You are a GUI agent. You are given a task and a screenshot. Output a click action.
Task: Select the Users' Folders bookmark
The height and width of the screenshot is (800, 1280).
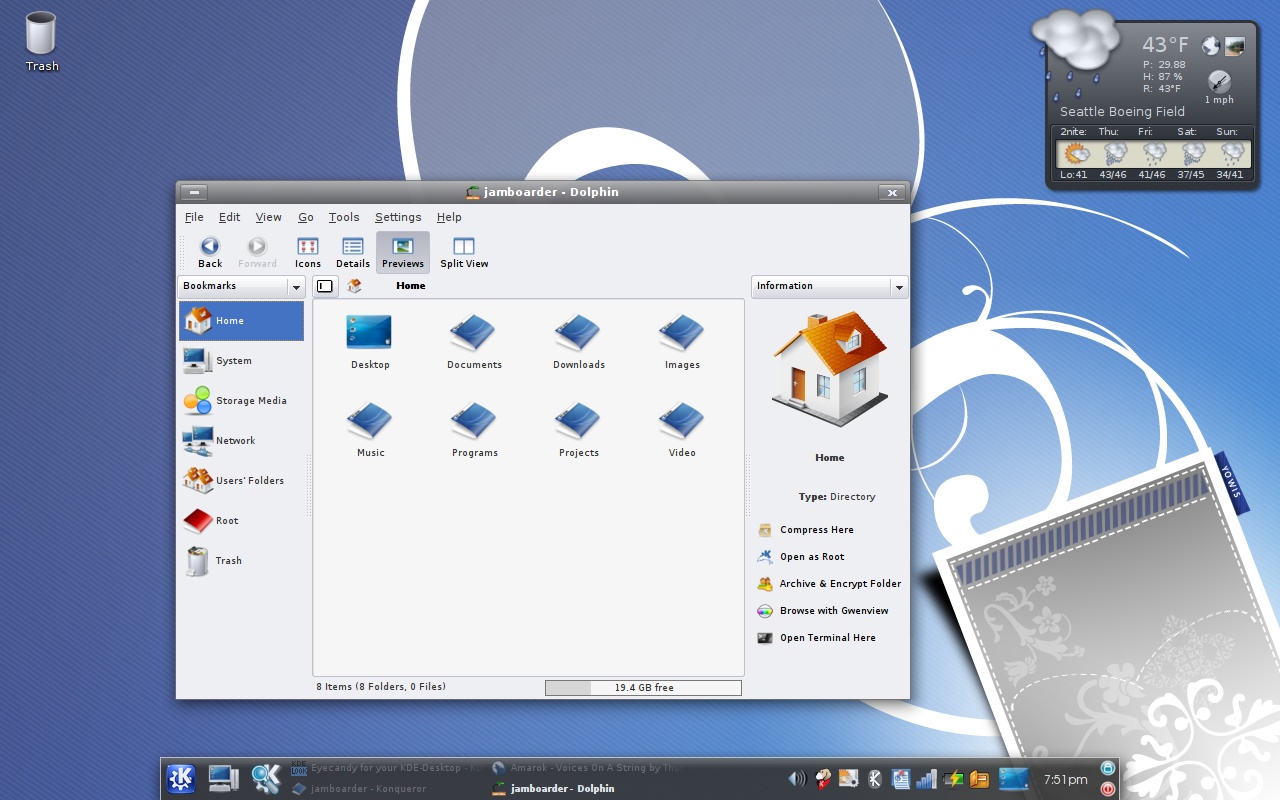pyautogui.click(x=241, y=481)
